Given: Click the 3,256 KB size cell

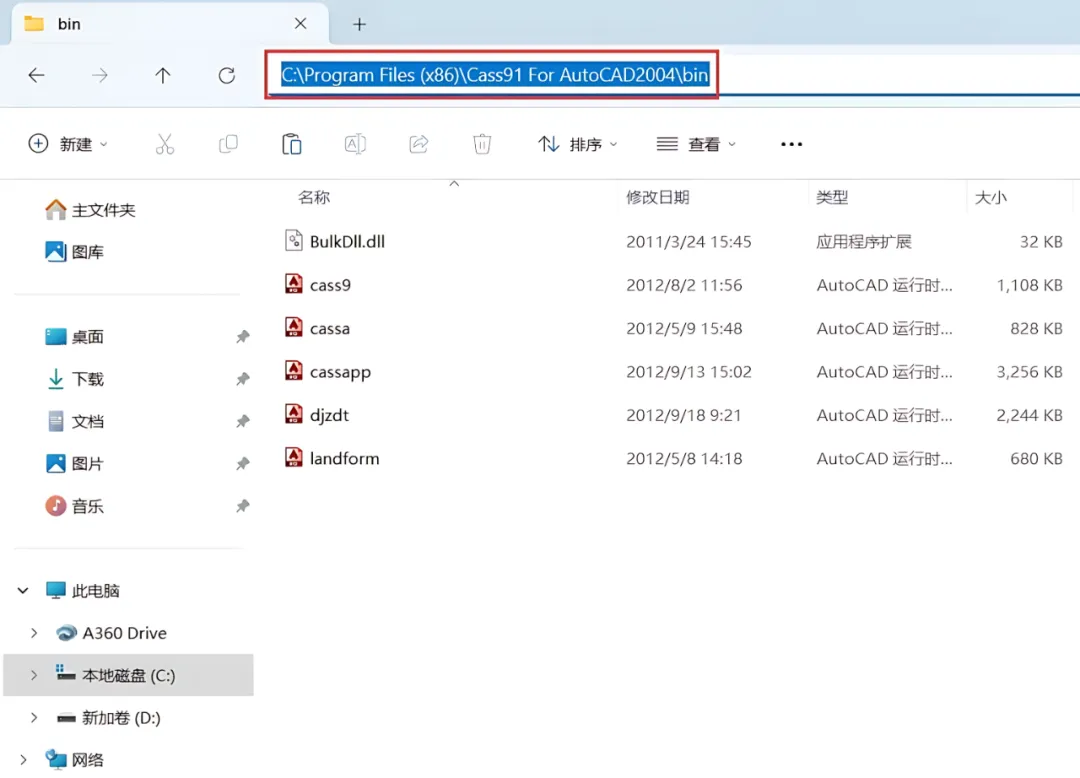Looking at the screenshot, I should (x=1029, y=372).
